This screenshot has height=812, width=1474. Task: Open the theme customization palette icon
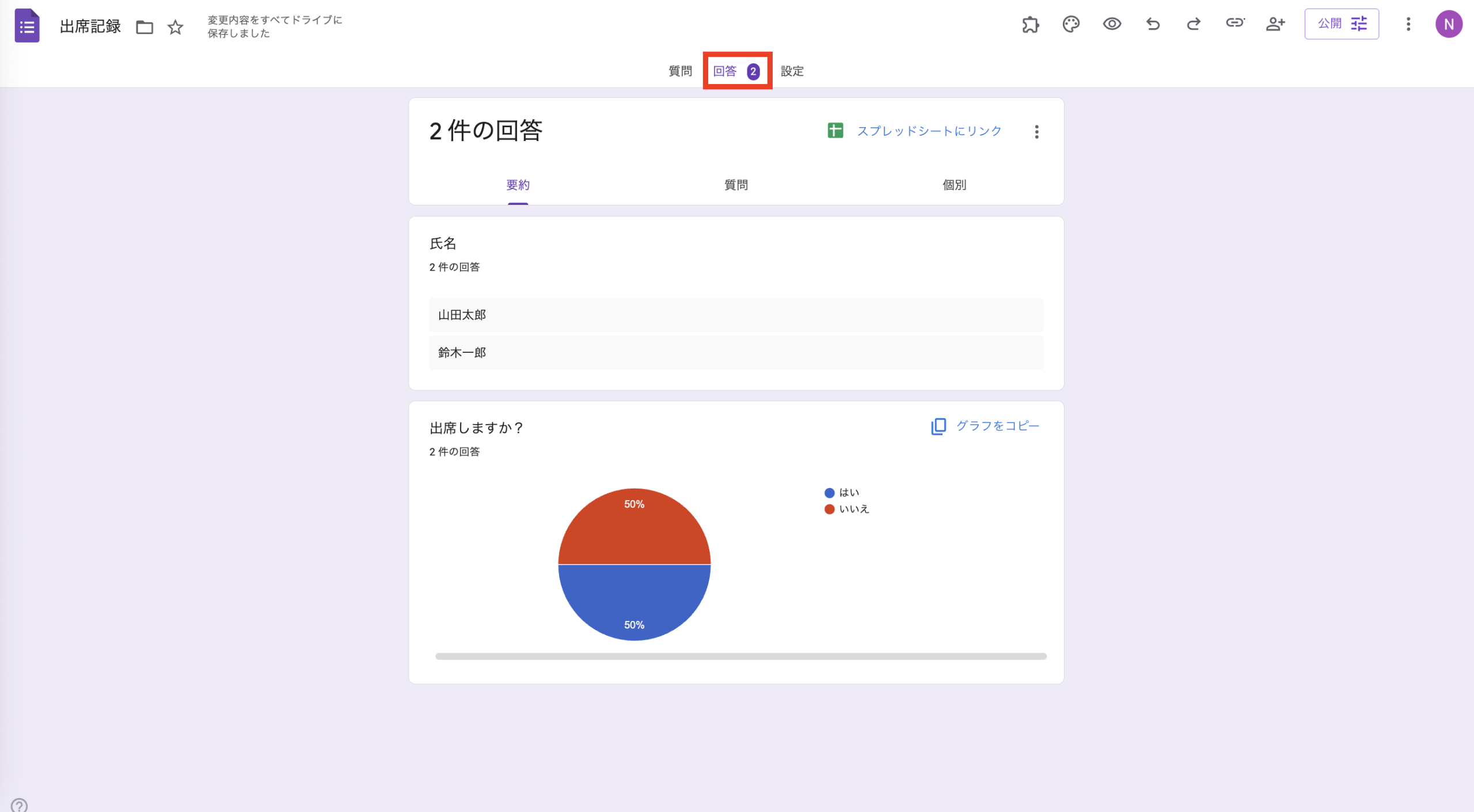tap(1072, 24)
